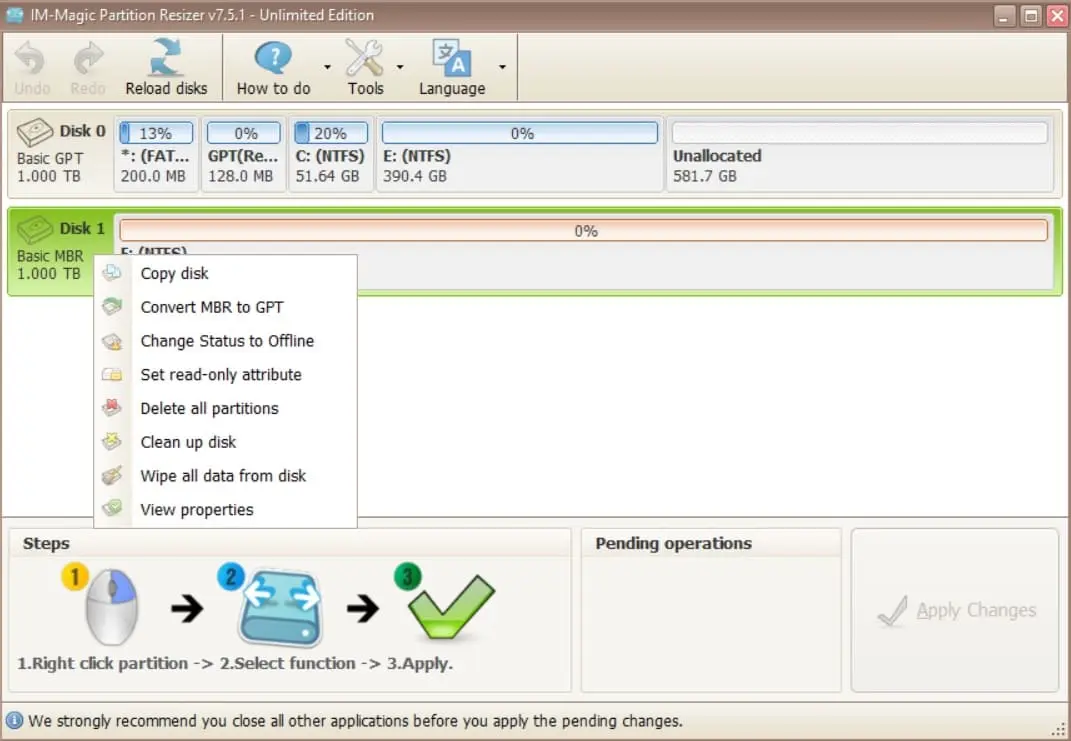Click the Steps panel header
Screen dimensions: 1071x741
pyautogui.click(x=46, y=544)
